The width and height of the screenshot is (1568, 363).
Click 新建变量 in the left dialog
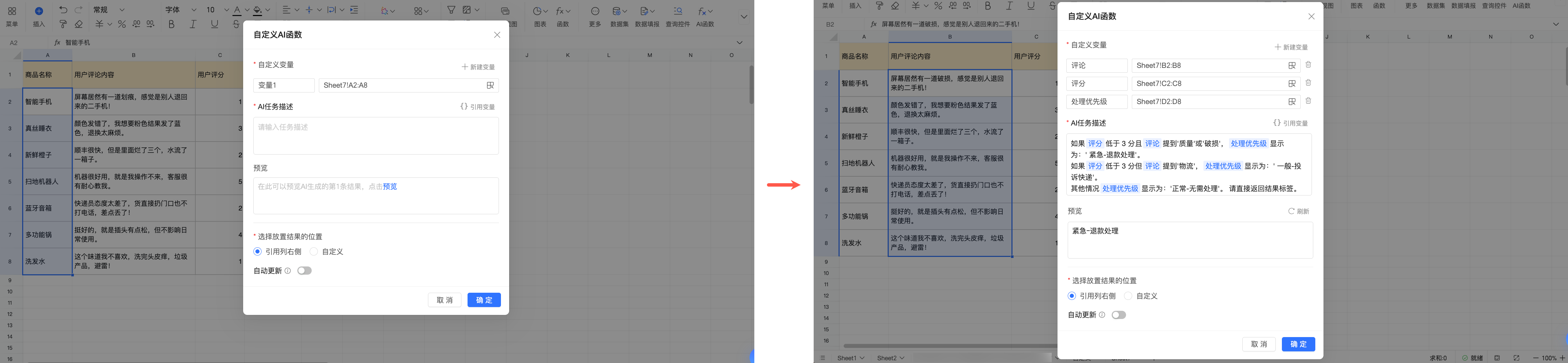(x=478, y=67)
